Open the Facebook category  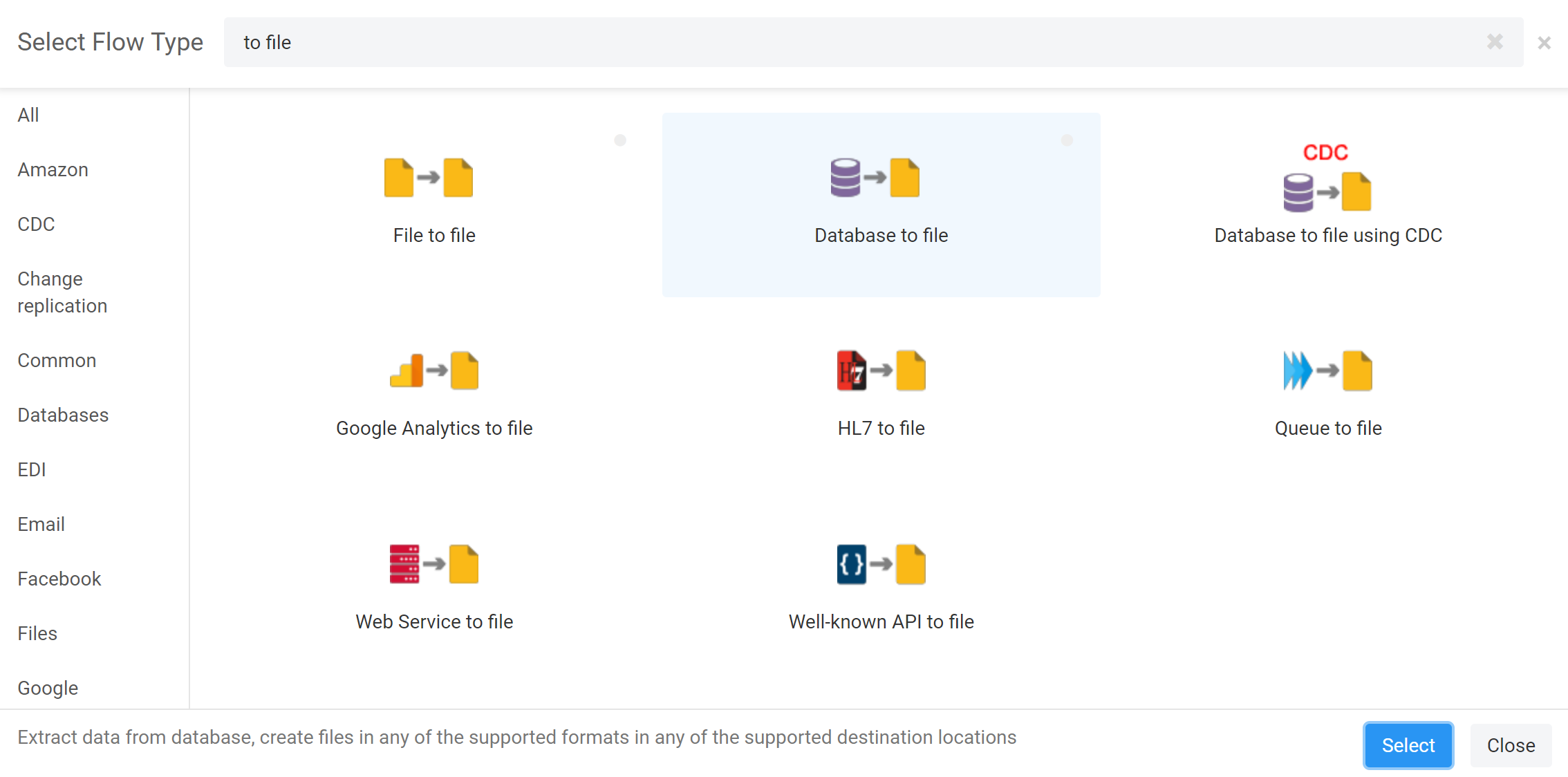click(59, 579)
